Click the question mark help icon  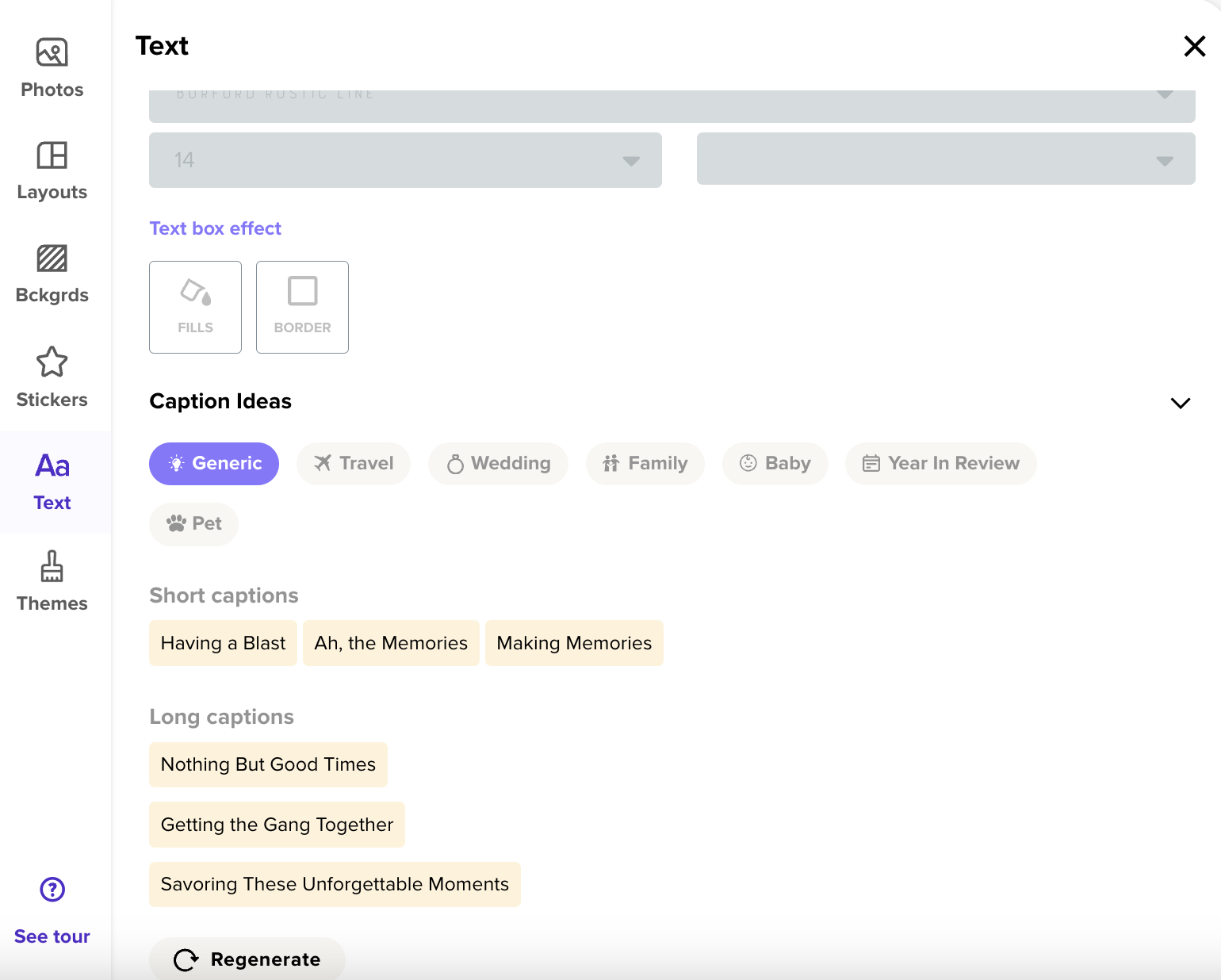pyautogui.click(x=52, y=890)
